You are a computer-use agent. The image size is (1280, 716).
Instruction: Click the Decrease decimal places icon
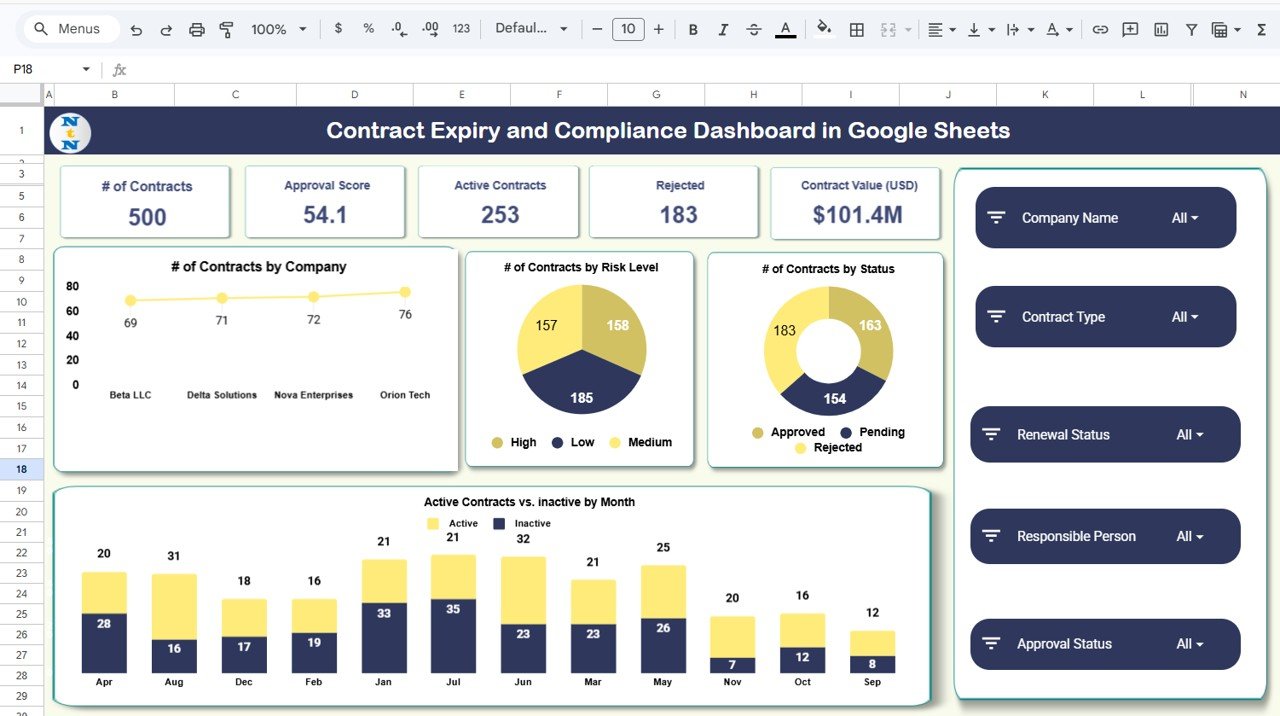point(398,28)
